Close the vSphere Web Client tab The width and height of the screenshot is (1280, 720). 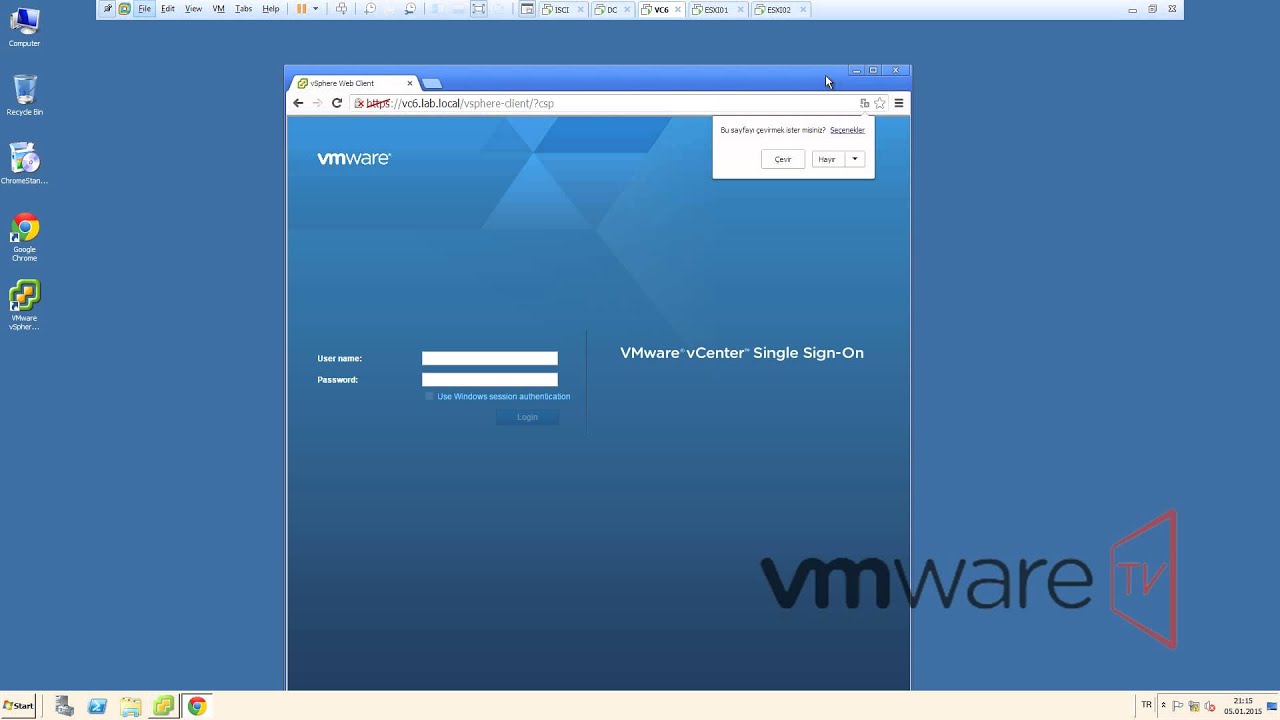point(409,83)
